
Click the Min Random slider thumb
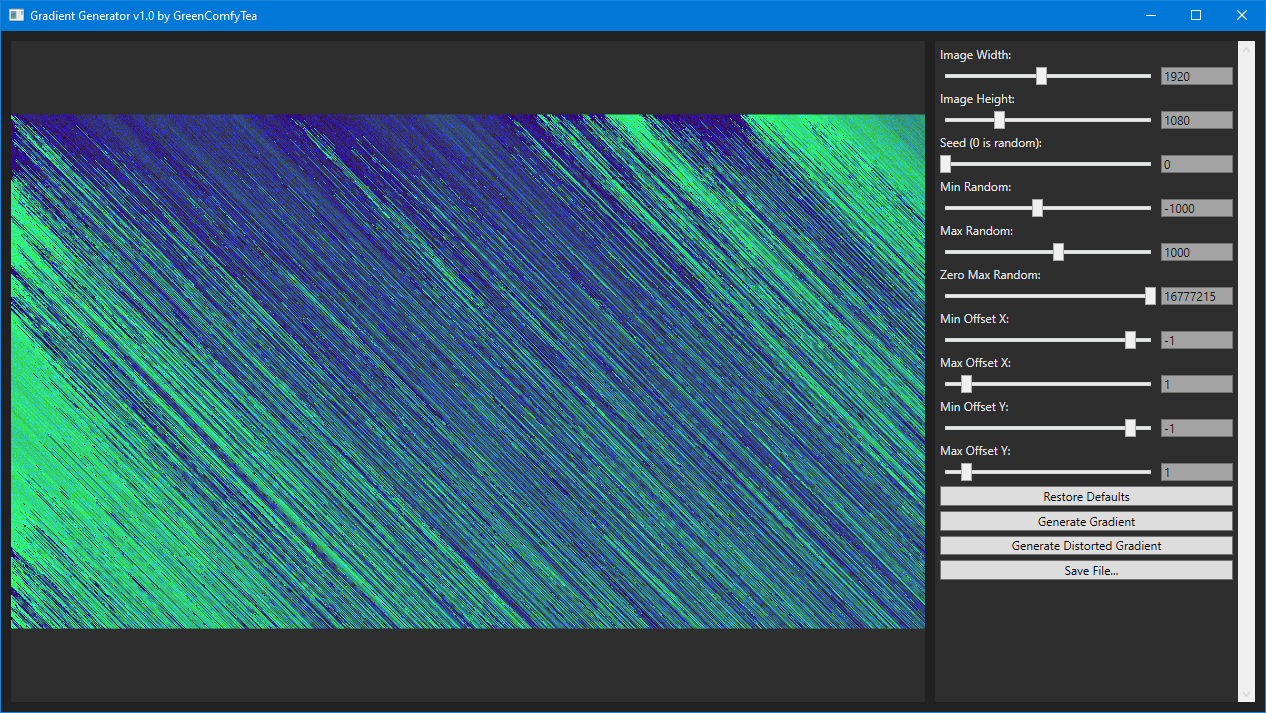click(1037, 208)
